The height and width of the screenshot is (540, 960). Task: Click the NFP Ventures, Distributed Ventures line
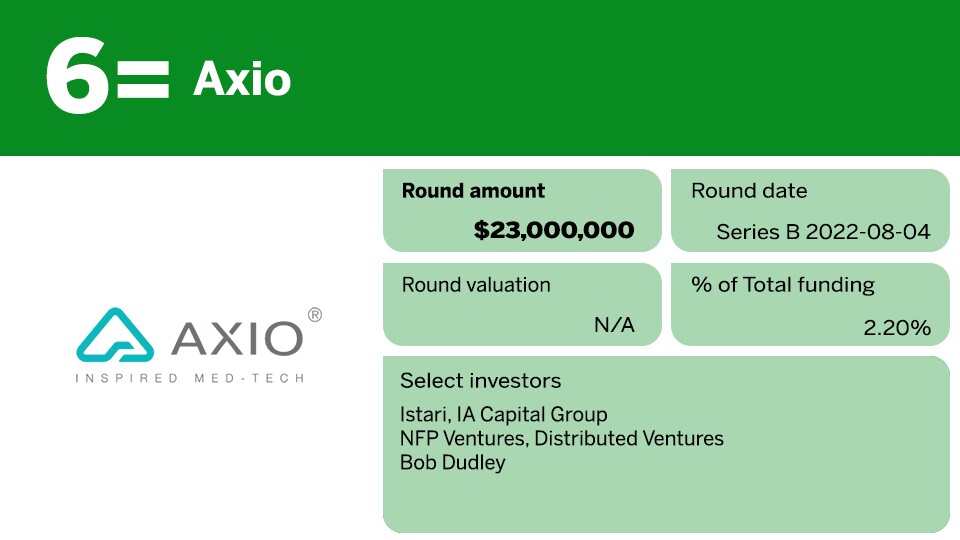point(561,438)
